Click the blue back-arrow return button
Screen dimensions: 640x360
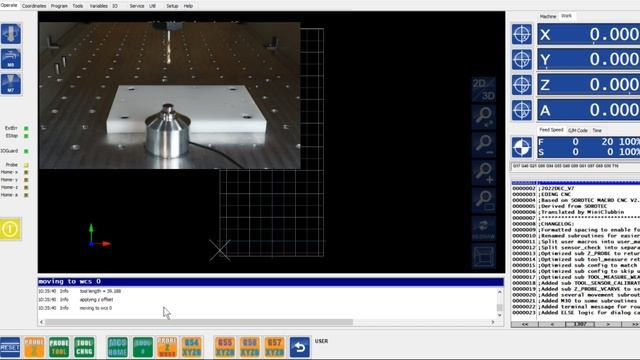[300, 347]
